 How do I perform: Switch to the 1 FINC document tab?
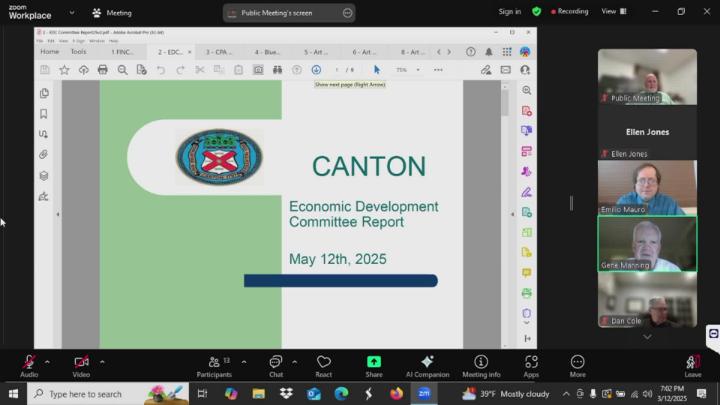[x=122, y=52]
